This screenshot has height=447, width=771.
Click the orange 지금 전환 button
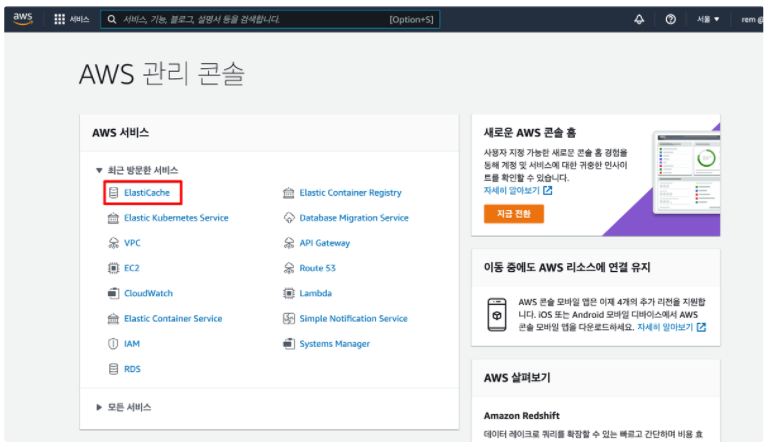[513, 214]
